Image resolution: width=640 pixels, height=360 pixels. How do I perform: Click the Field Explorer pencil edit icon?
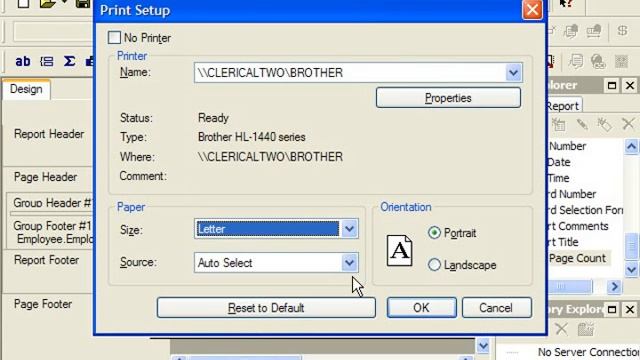pyautogui.click(x=582, y=124)
